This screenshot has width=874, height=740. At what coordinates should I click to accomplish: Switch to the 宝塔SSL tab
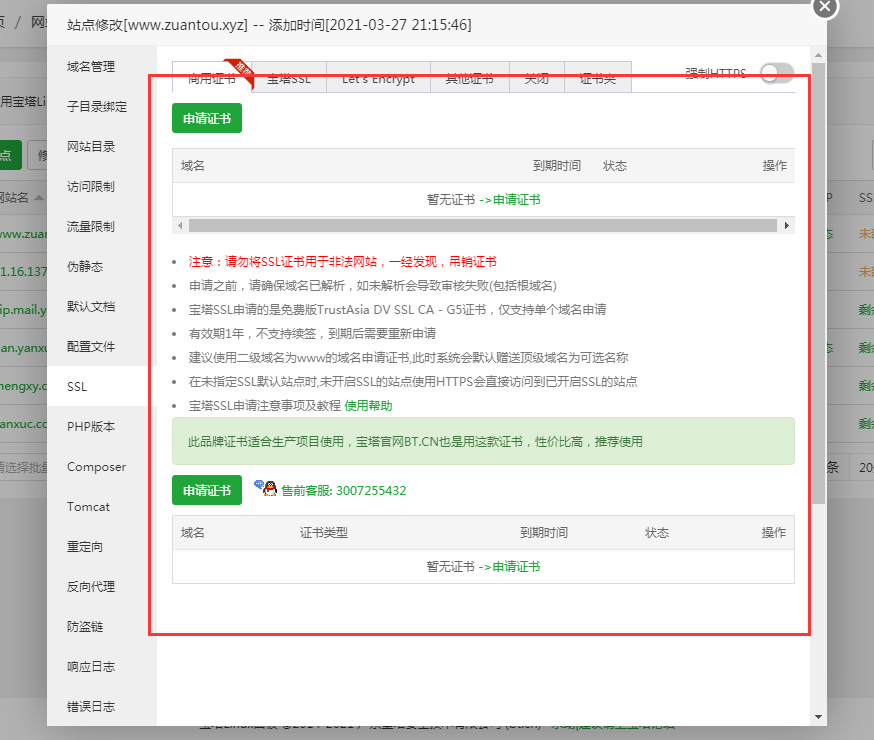[x=289, y=77]
